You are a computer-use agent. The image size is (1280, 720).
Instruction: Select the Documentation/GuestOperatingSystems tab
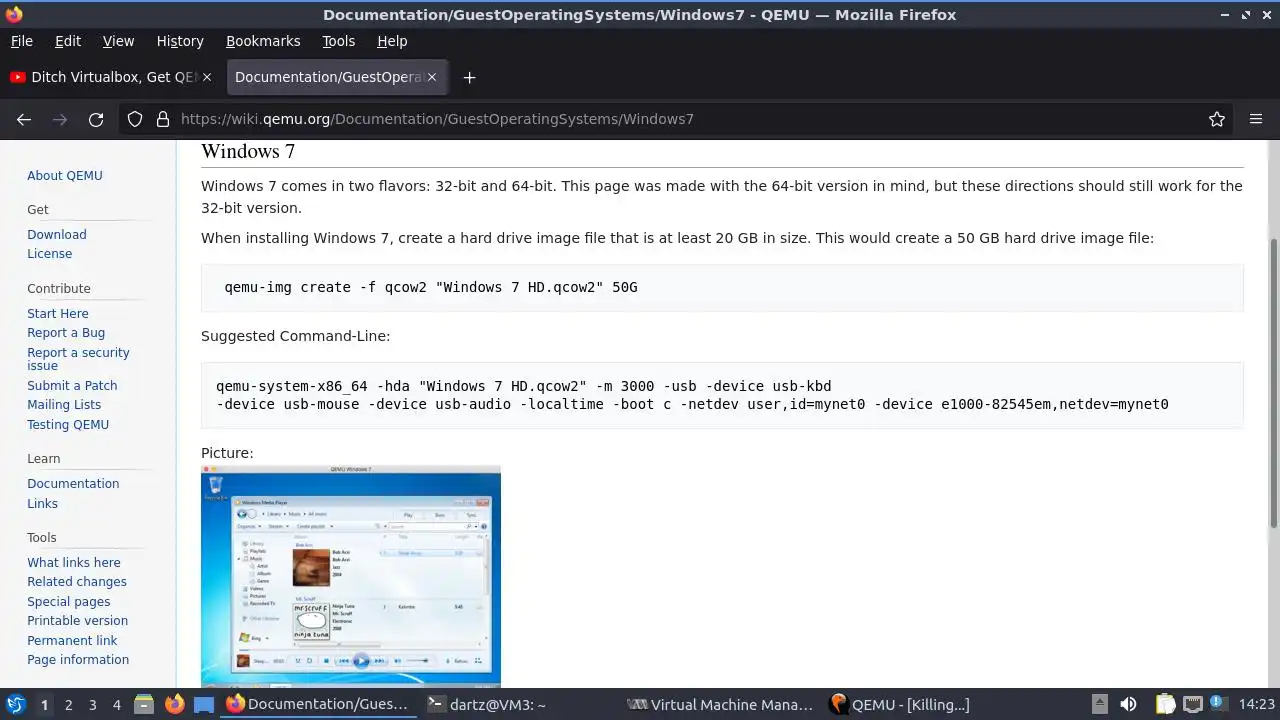(336, 77)
